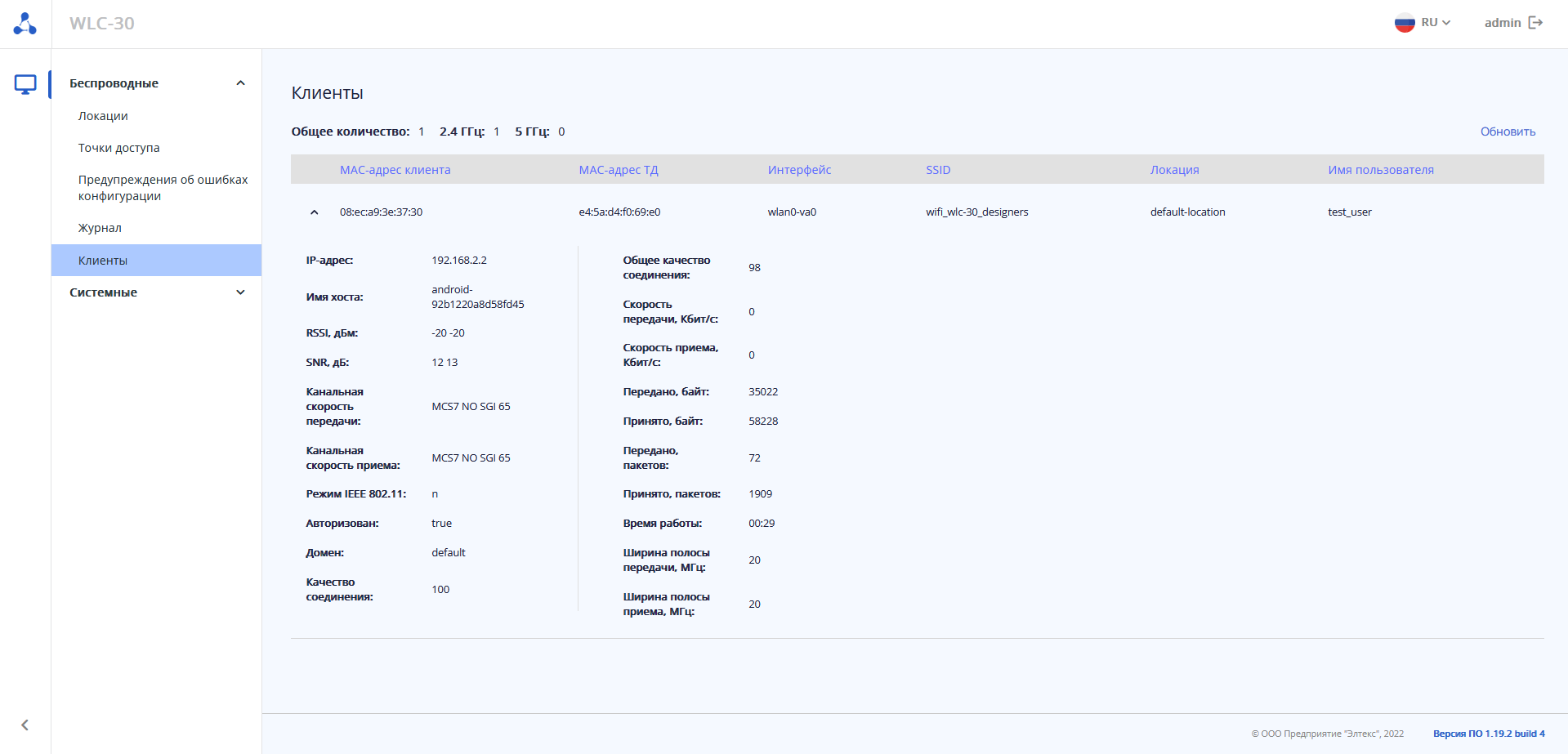The height and width of the screenshot is (754, 1568).
Task: Click the Обновить refresh link
Action: tap(1508, 132)
